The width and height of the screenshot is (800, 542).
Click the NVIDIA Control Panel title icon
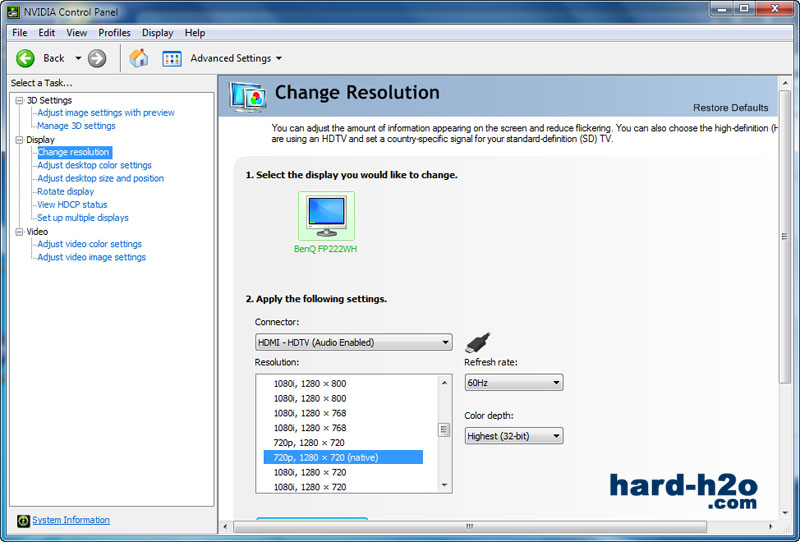pos(13,11)
